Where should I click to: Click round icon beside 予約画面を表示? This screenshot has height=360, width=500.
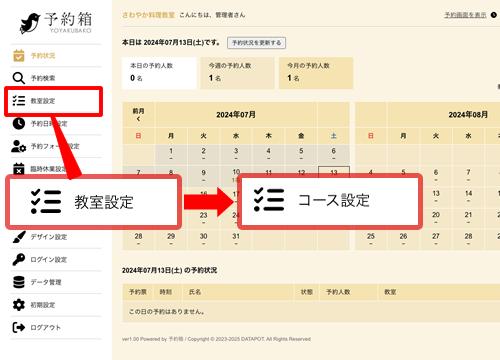tap(494, 15)
